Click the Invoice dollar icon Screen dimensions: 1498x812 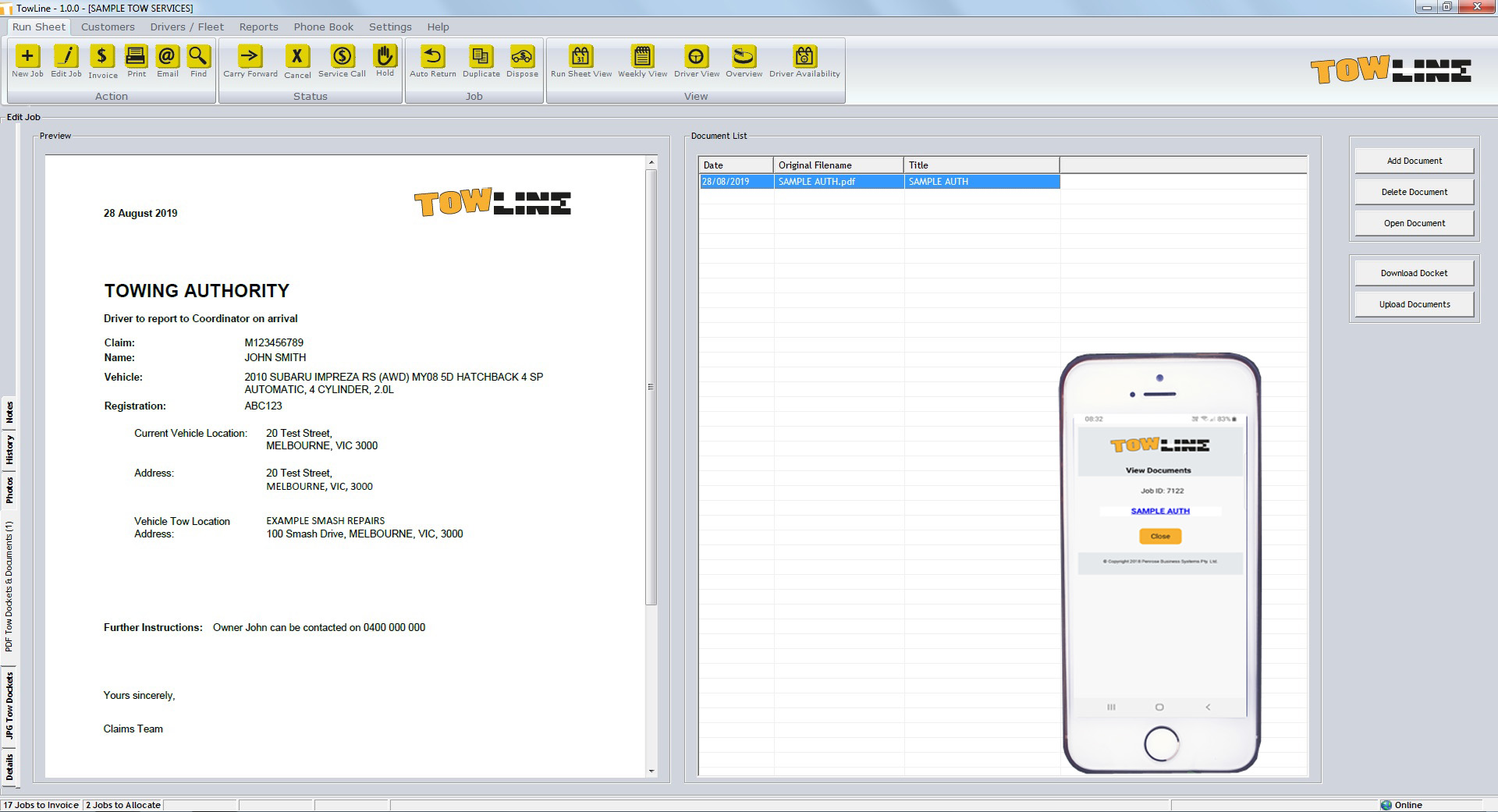tap(102, 56)
